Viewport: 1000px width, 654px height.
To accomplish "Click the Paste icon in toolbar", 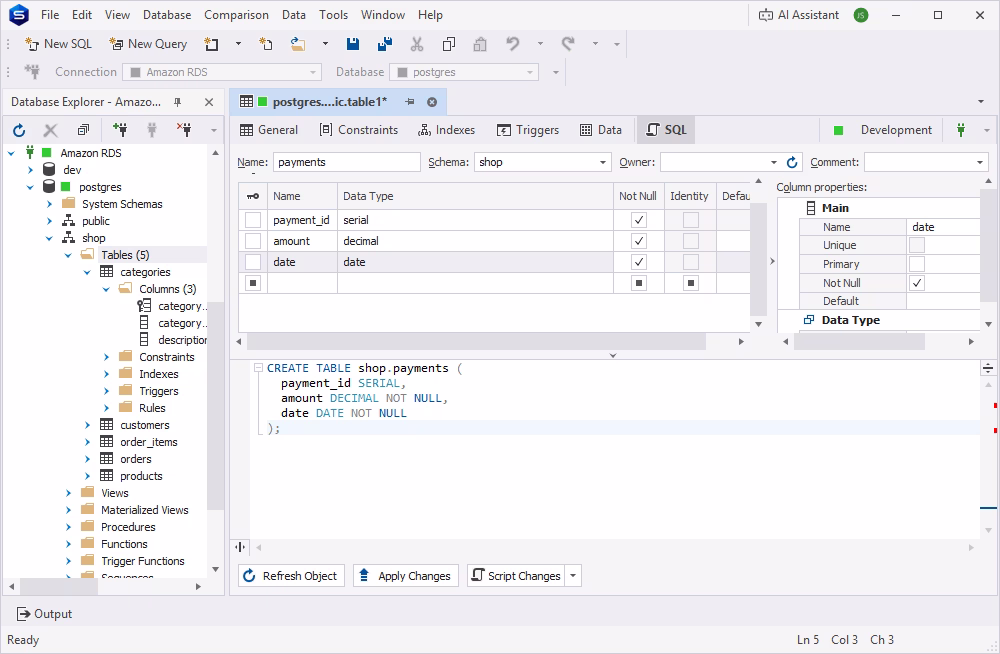I will click(480, 43).
